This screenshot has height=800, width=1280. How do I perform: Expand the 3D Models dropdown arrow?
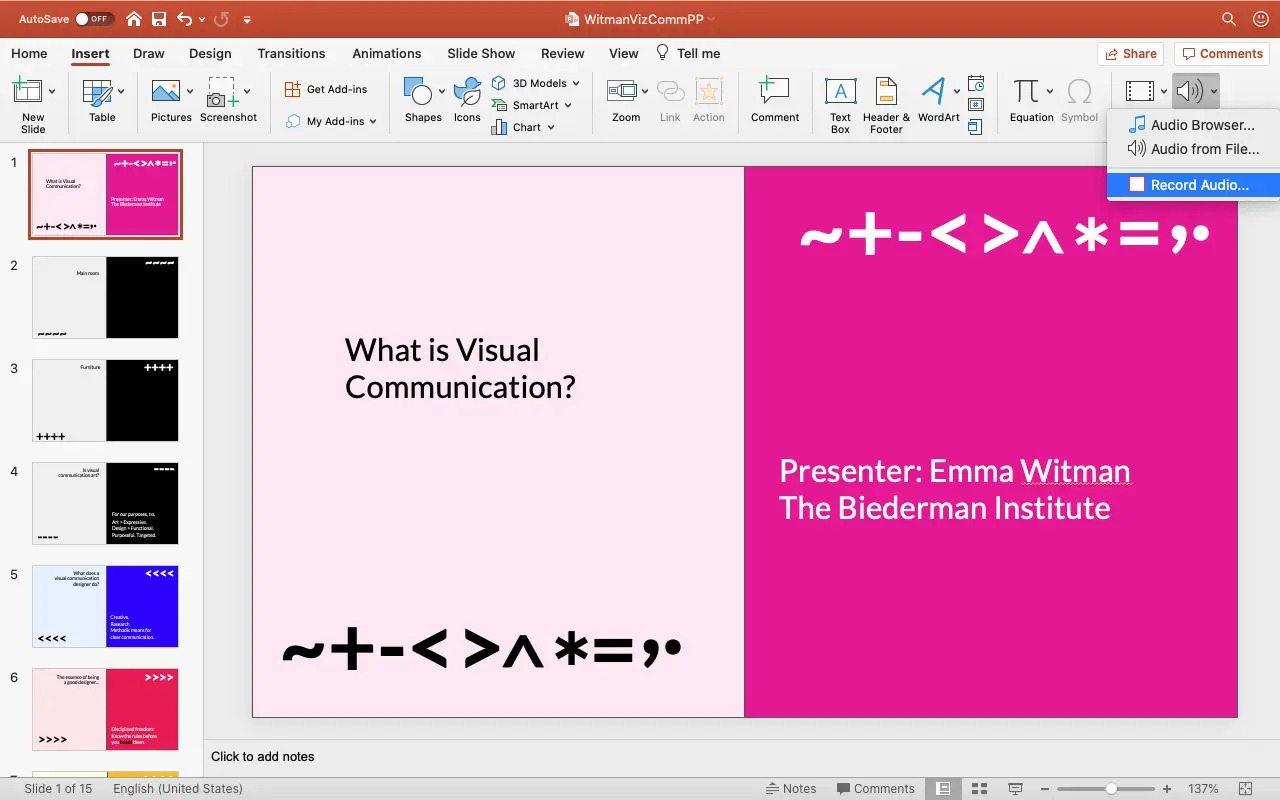click(x=576, y=83)
